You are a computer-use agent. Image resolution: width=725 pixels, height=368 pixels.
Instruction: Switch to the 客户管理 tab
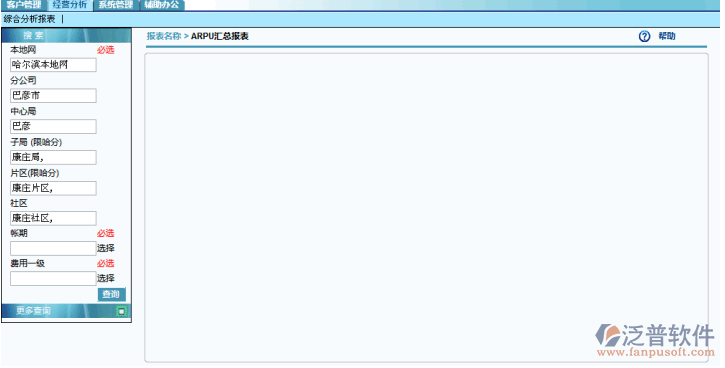tap(24, 5)
